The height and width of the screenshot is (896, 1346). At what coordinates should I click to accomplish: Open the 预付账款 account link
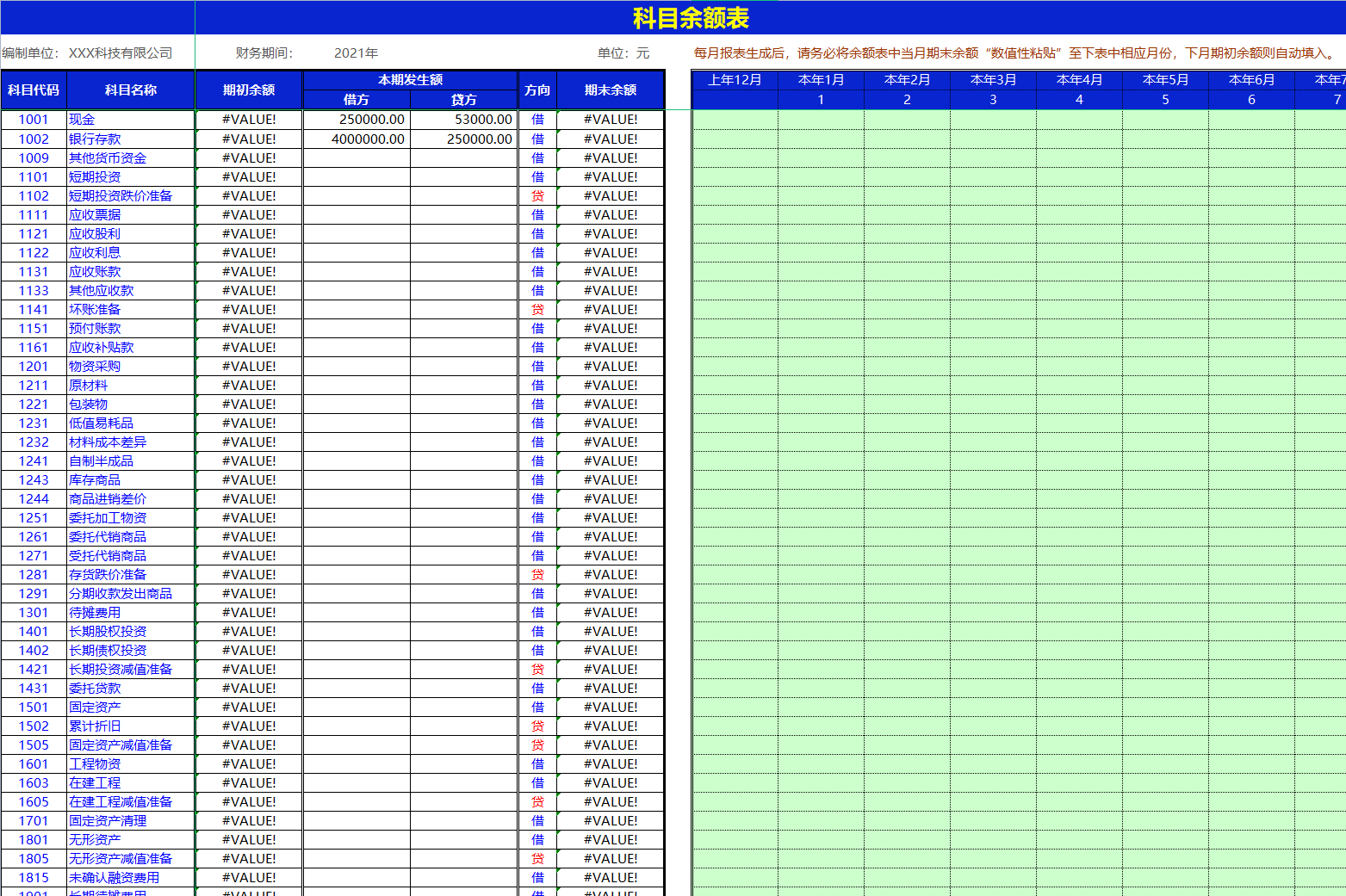point(95,328)
